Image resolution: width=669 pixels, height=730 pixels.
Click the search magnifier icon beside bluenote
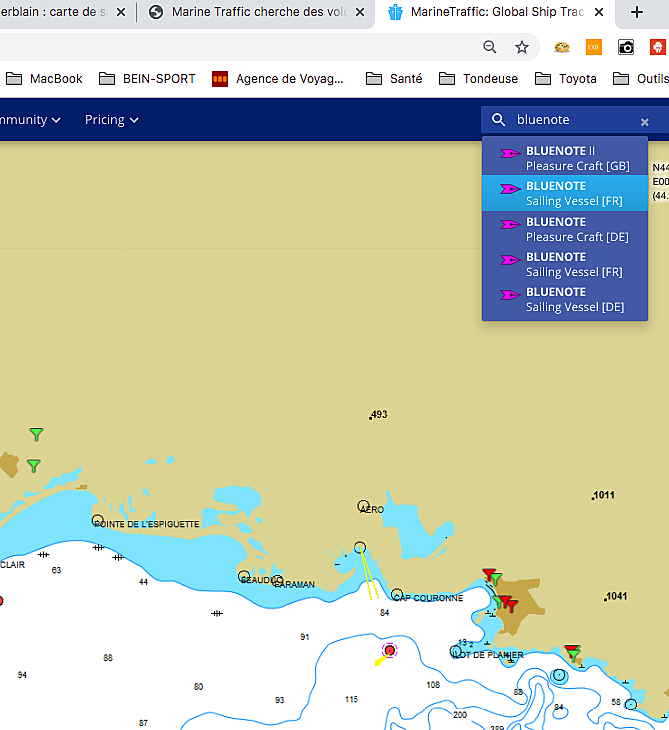pyautogui.click(x=498, y=120)
